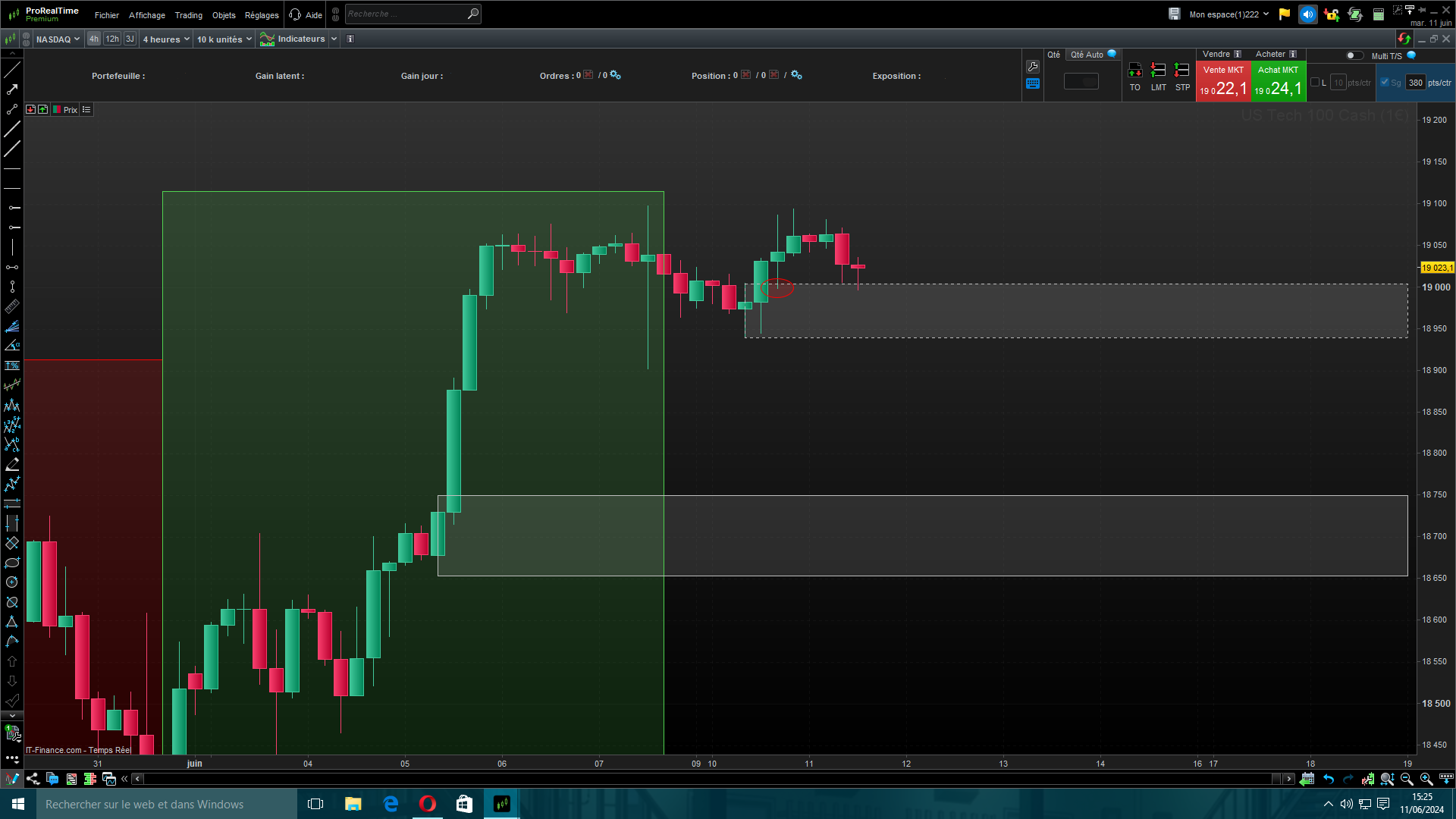Open the 4 heures timeframe dropdown
This screenshot has width=1456, height=819.
(166, 39)
